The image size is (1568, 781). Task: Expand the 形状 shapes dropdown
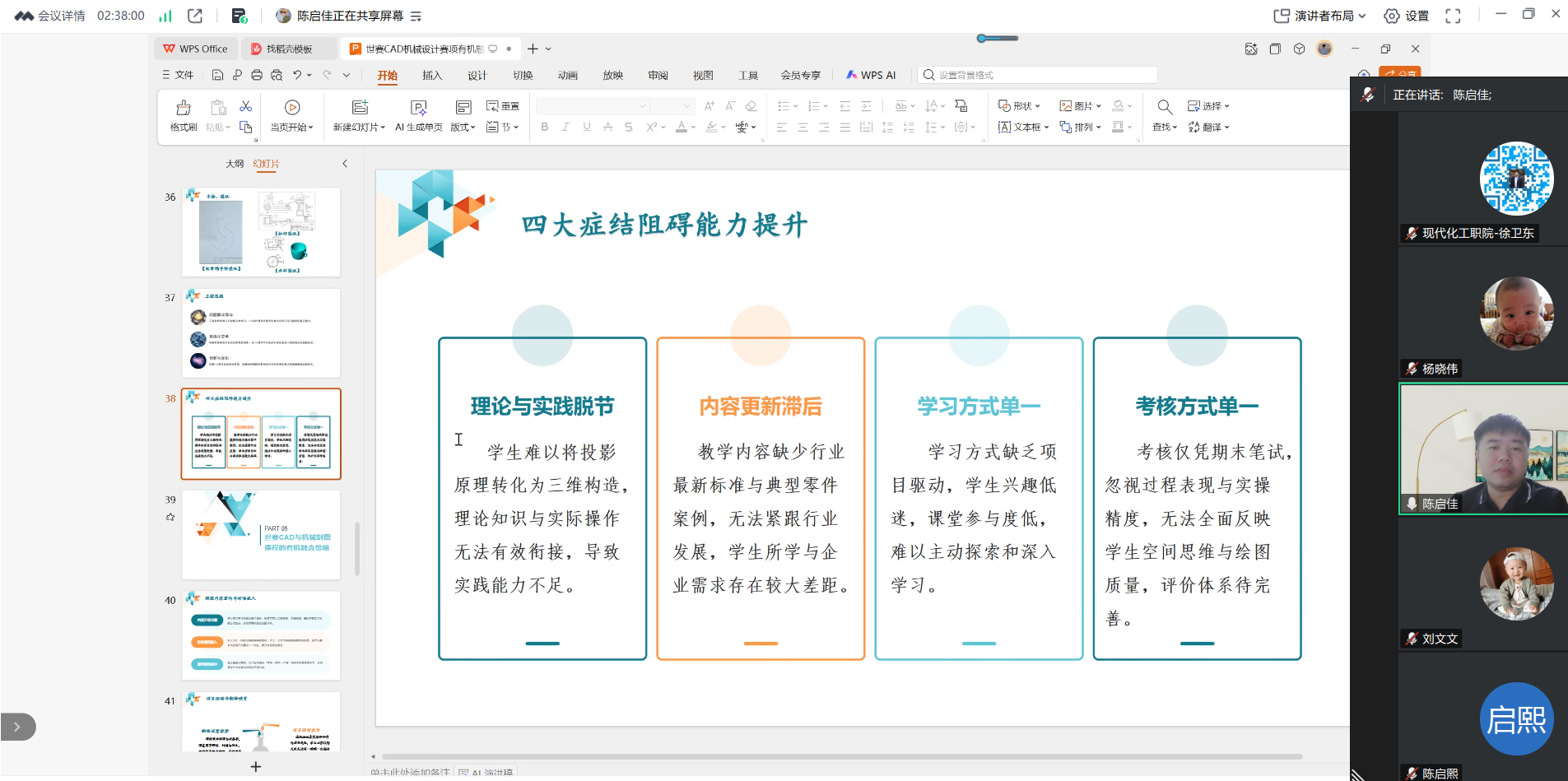pos(1019,106)
